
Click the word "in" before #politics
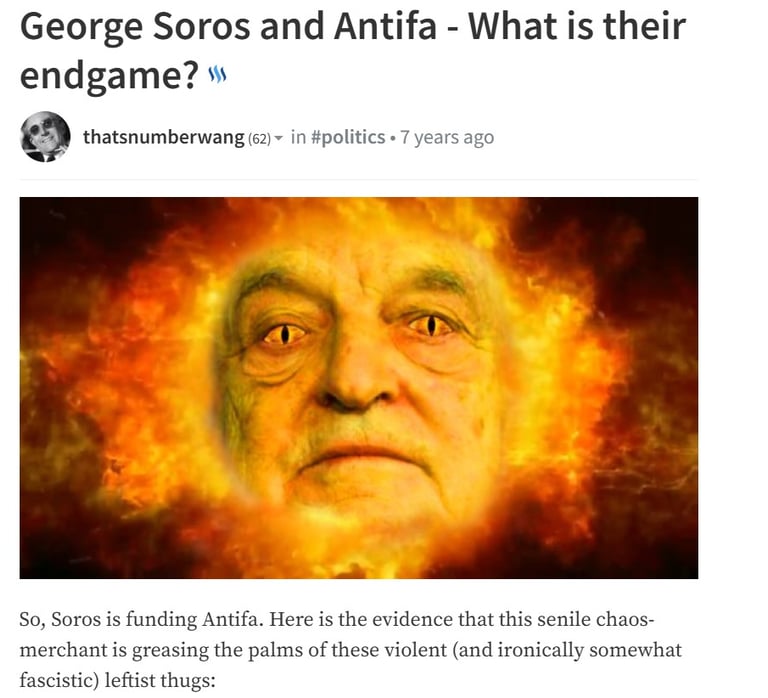pyautogui.click(x=298, y=138)
